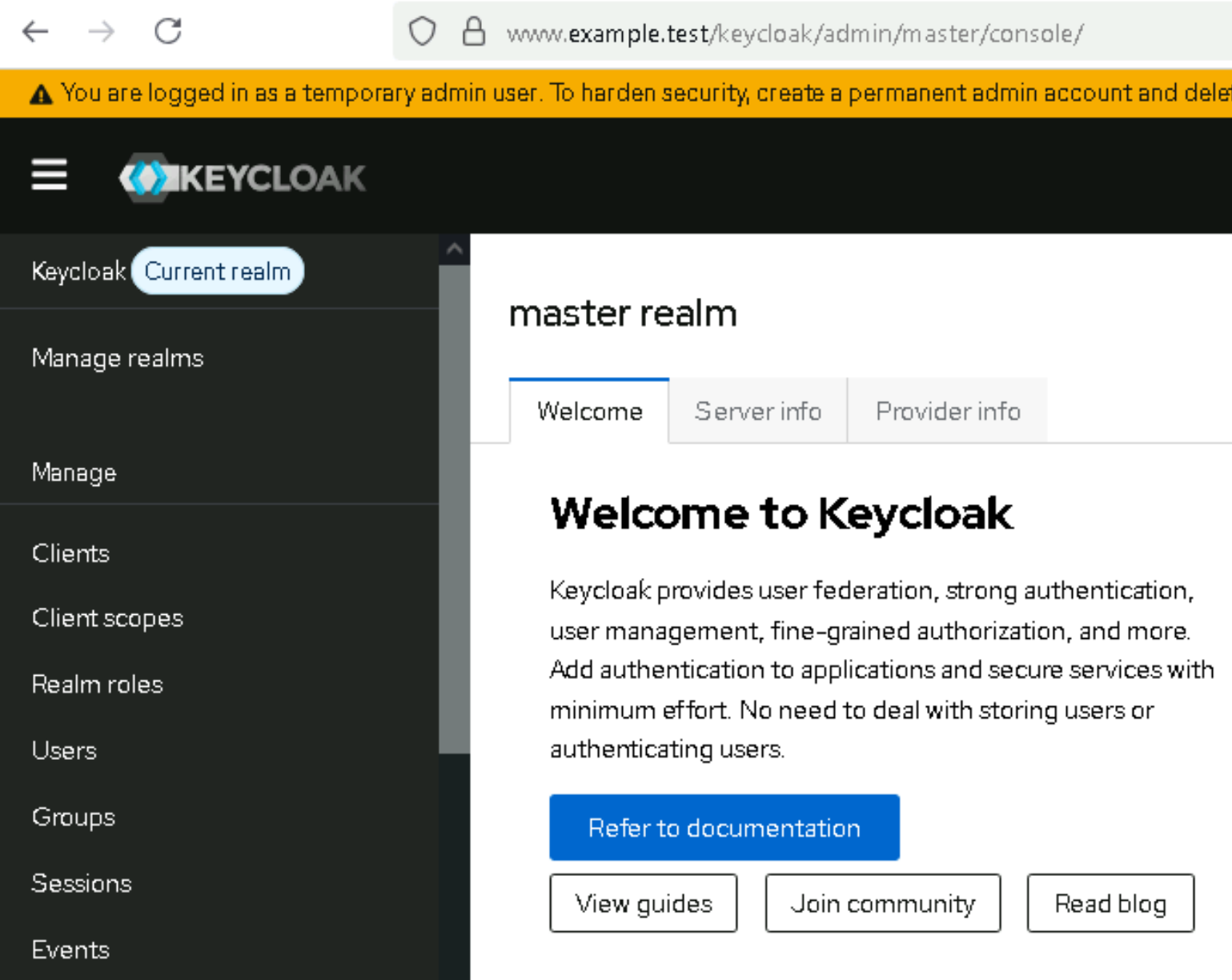Open Events in the sidebar
Viewport: 1232px width, 980px height.
[x=70, y=950]
